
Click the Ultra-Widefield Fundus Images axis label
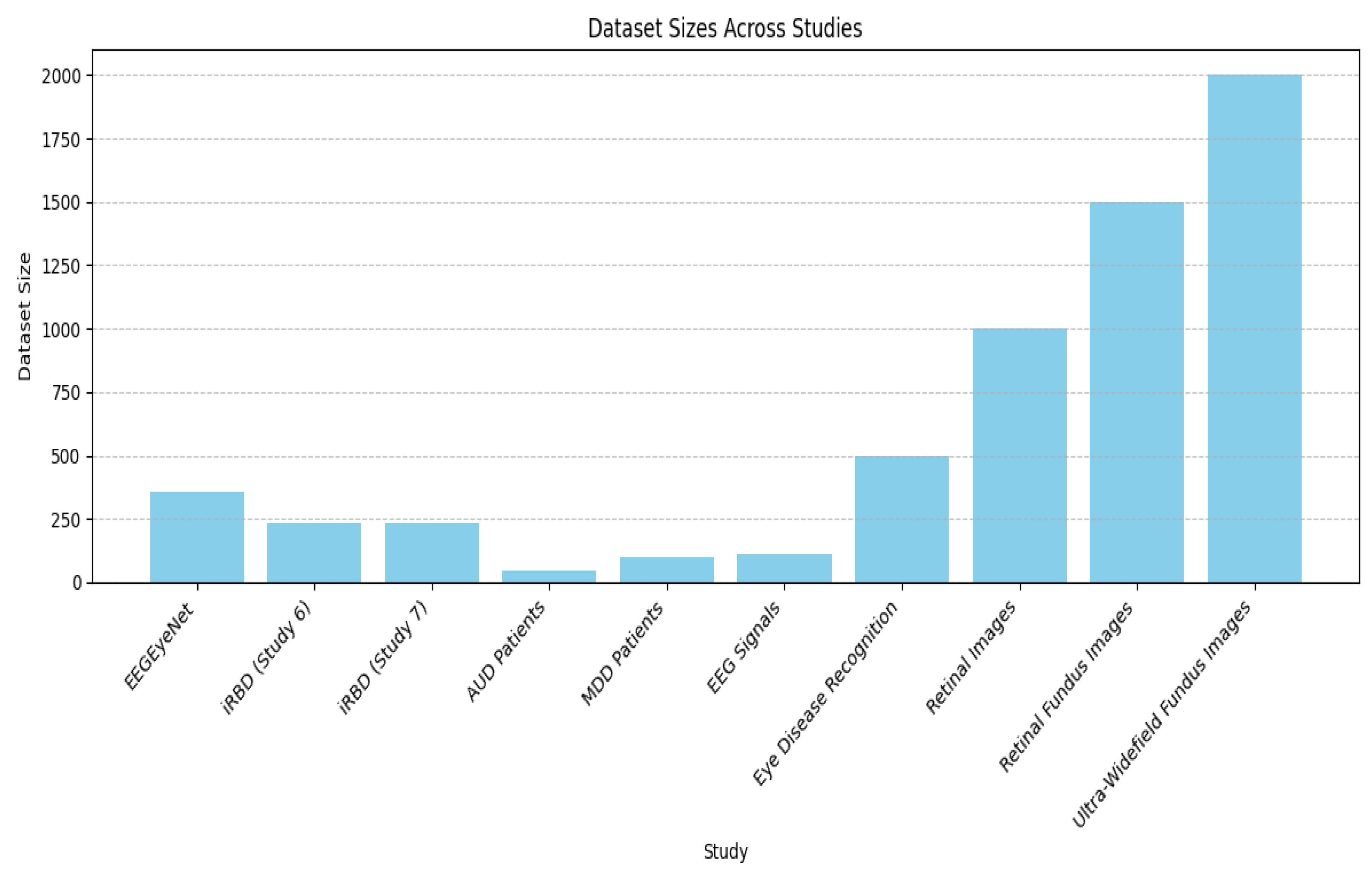coord(1162,714)
